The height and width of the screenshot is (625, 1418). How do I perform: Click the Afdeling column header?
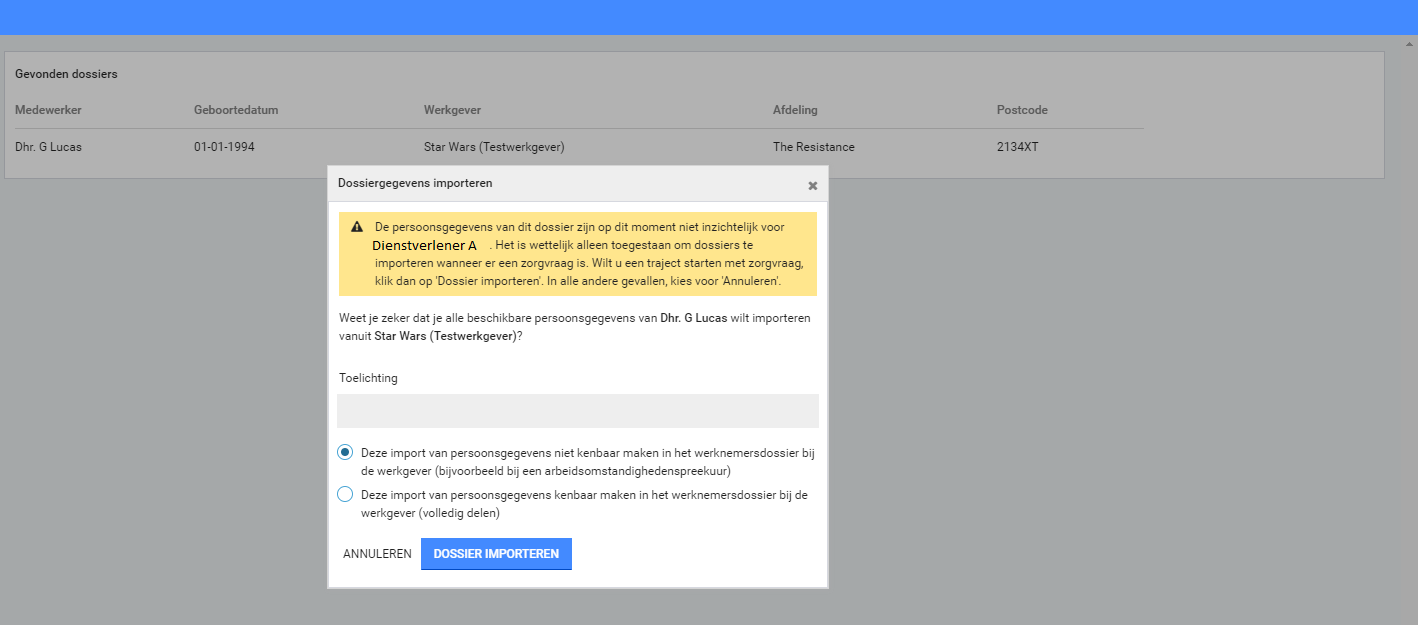click(795, 110)
